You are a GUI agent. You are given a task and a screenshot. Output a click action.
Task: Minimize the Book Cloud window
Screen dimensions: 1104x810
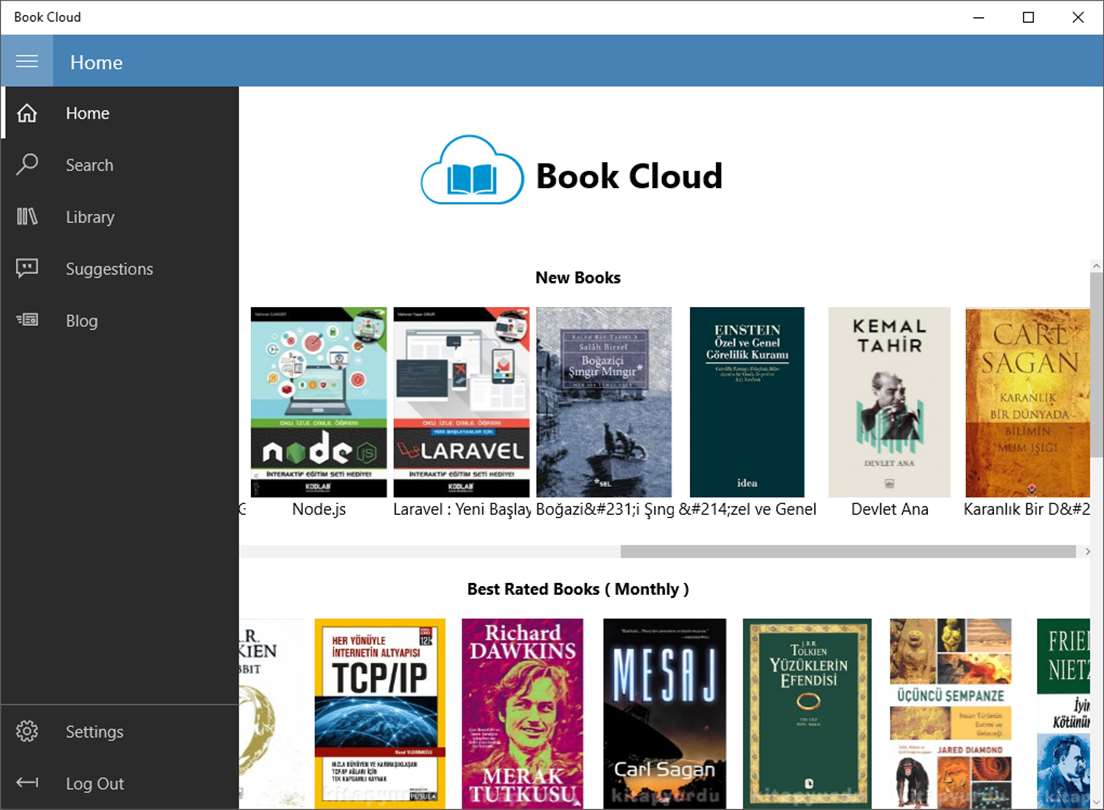(x=979, y=17)
